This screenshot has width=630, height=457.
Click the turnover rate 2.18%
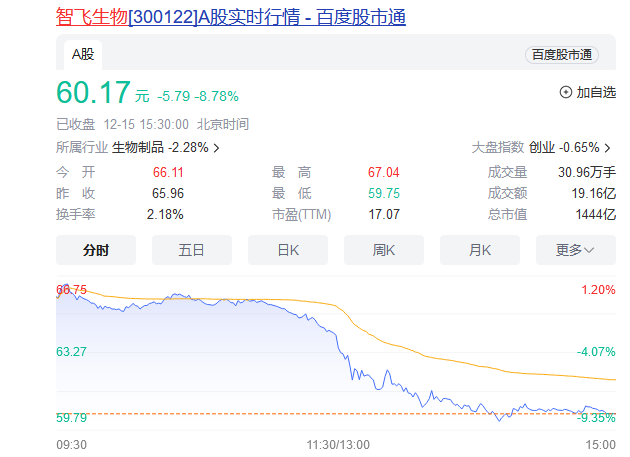coord(165,214)
